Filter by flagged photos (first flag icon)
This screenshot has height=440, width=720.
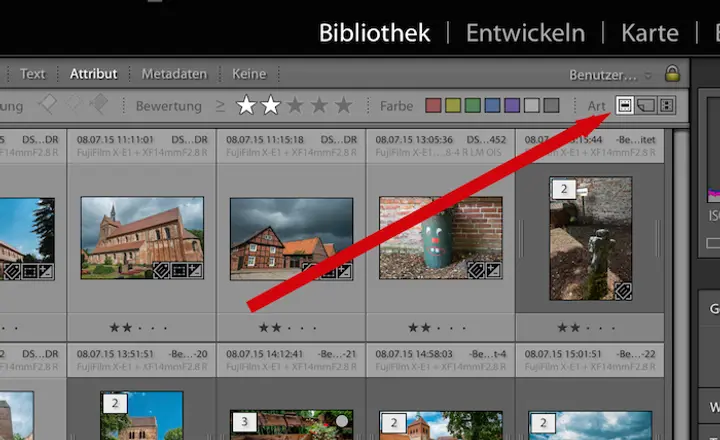click(47, 105)
